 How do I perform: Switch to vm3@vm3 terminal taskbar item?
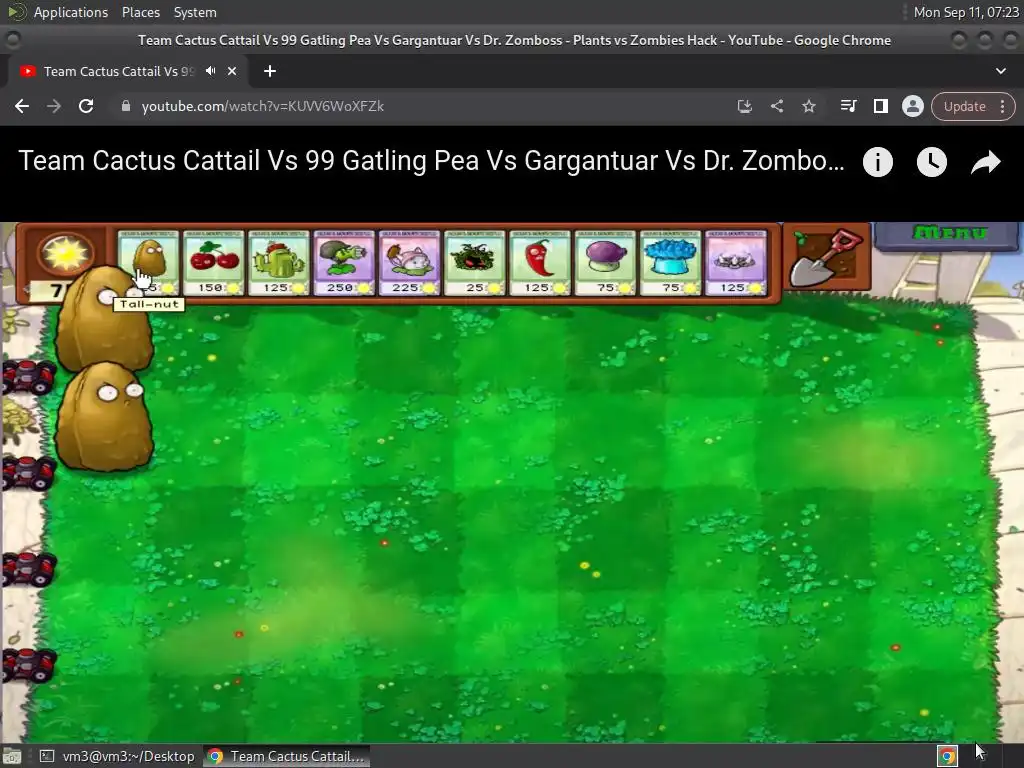point(118,756)
